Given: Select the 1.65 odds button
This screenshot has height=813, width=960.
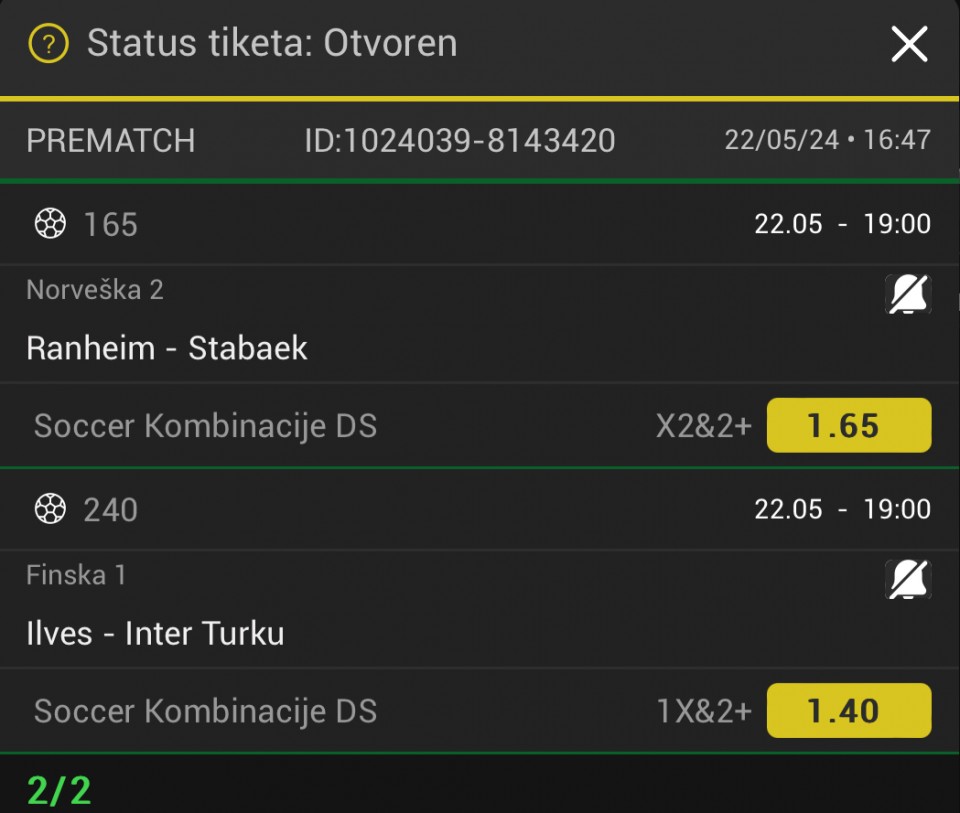Looking at the screenshot, I should coord(848,426).
